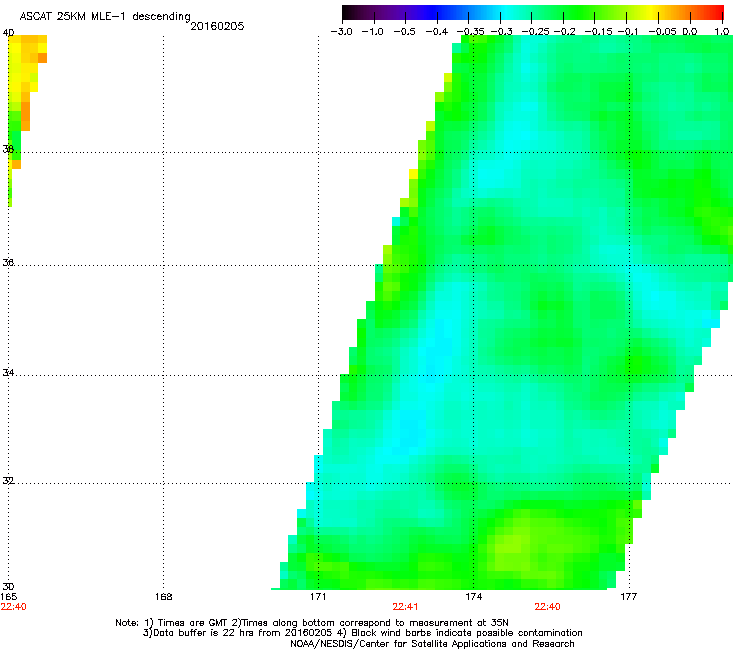Image resolution: width=740 pixels, height=650 pixels.
Task: Click the latitude label "34"
Action: pos(8,373)
